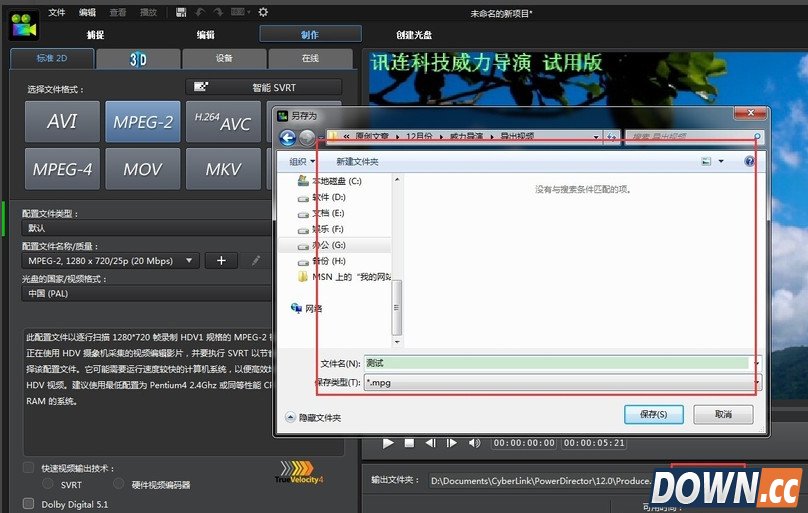808x513 pixels.
Task: Click the 取消 button
Action: pos(723,414)
